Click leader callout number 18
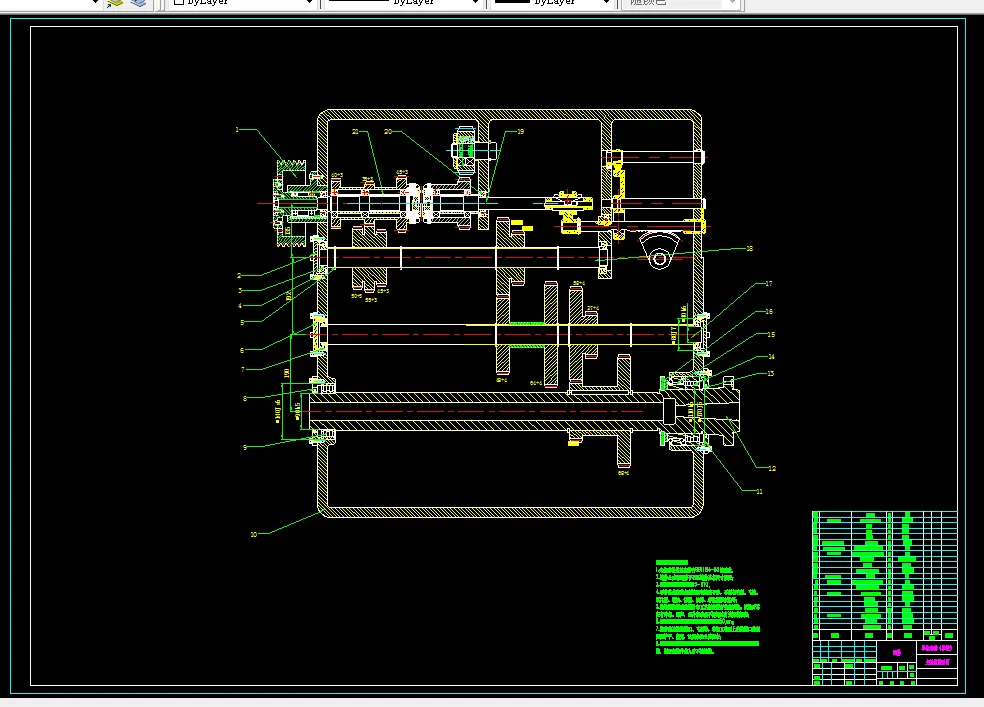Screen dimensions: 984x707 748,248
